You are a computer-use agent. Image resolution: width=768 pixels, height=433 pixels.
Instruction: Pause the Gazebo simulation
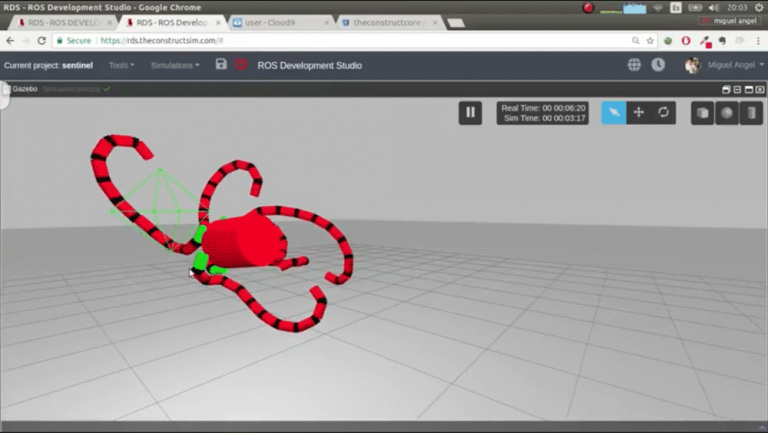click(x=470, y=113)
